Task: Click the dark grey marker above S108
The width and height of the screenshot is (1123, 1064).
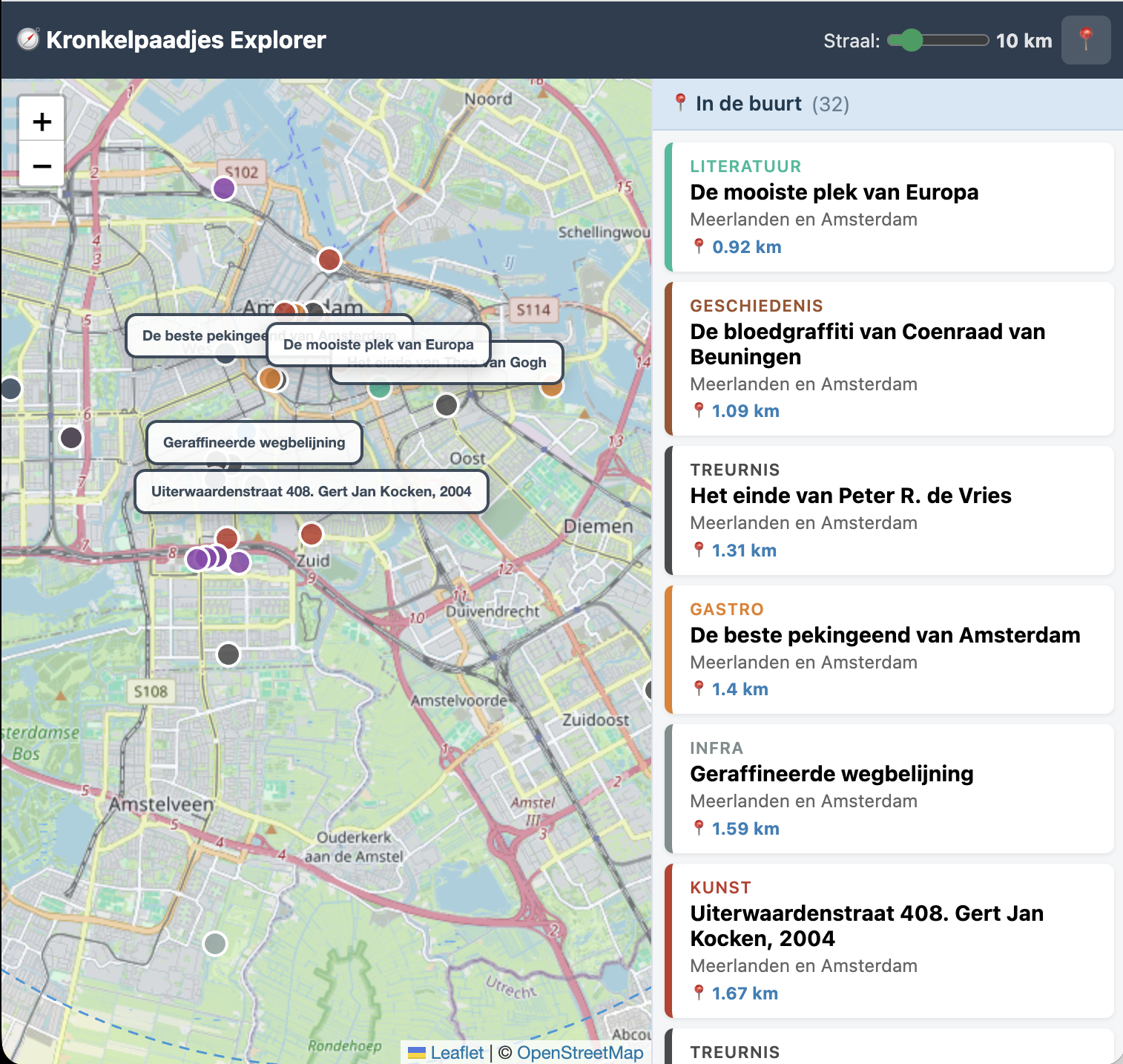Action: (228, 654)
